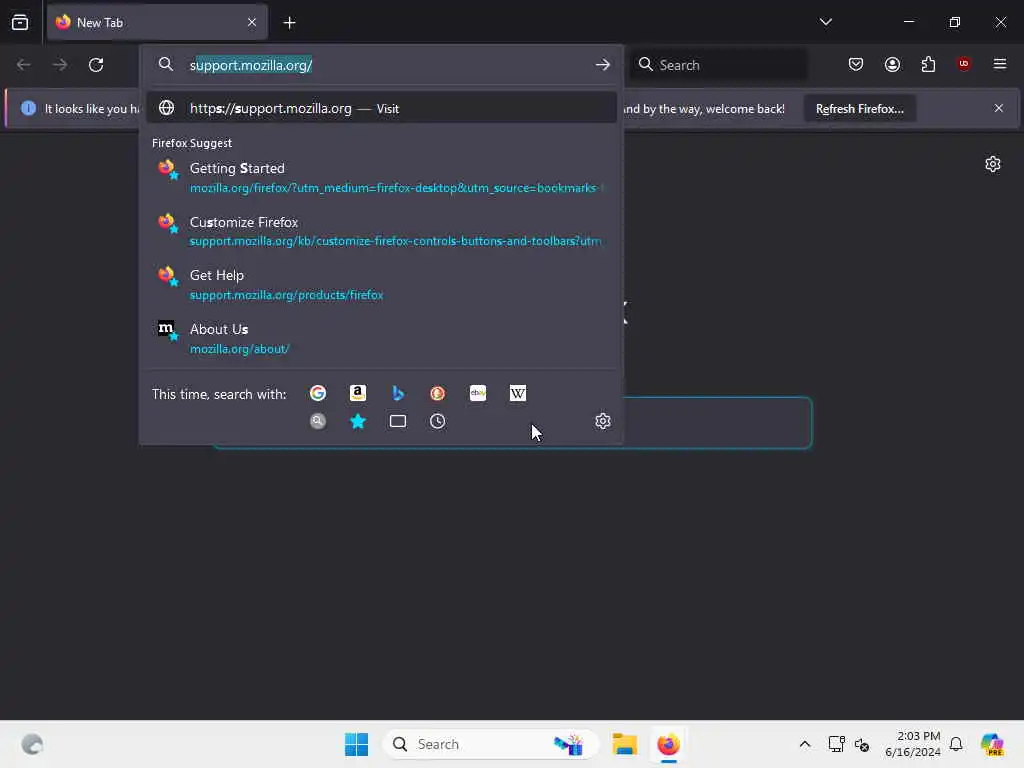Go back with the back arrow
This screenshot has height=768, width=1024.
tap(24, 65)
